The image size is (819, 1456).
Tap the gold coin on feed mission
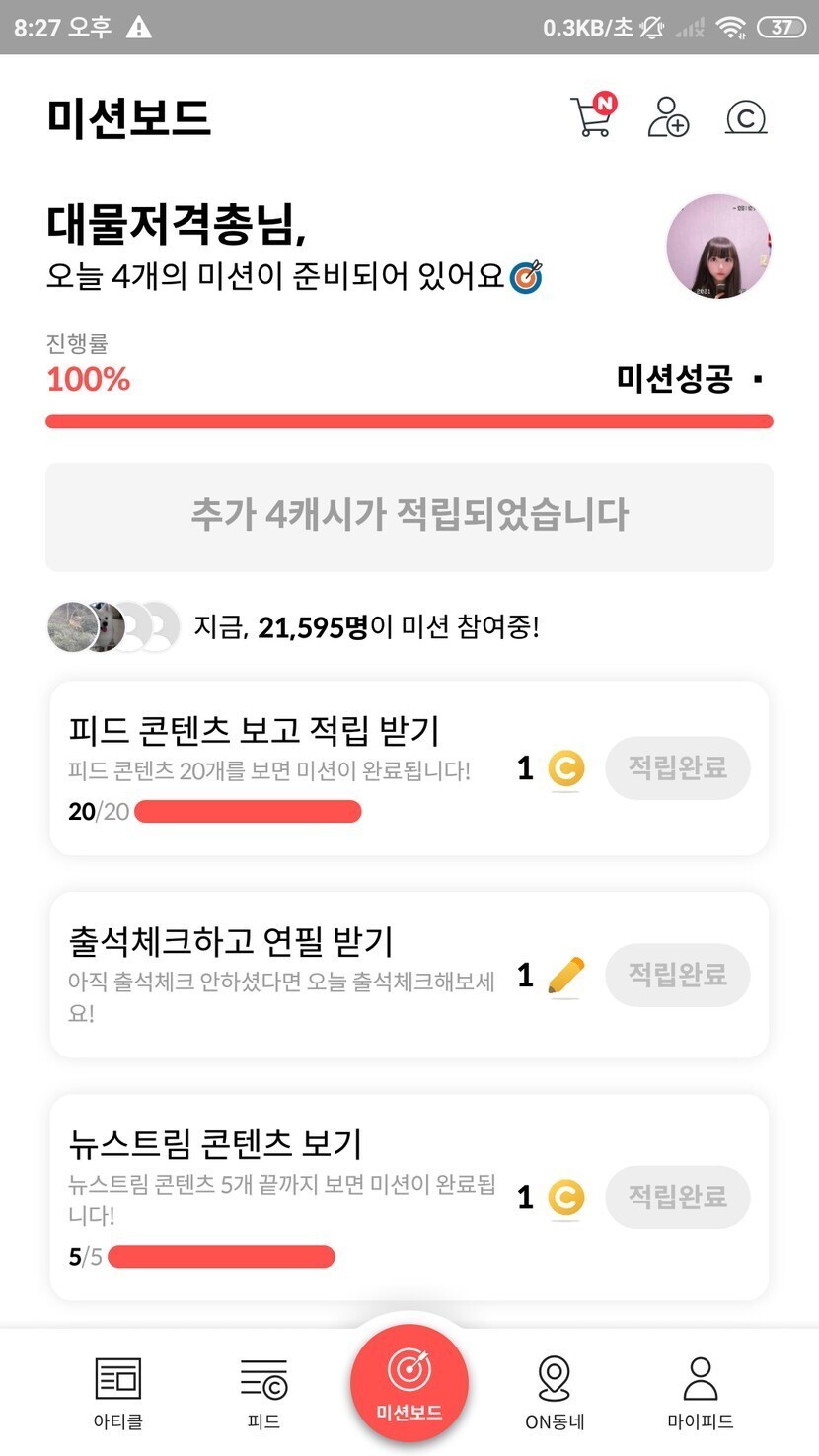565,769
